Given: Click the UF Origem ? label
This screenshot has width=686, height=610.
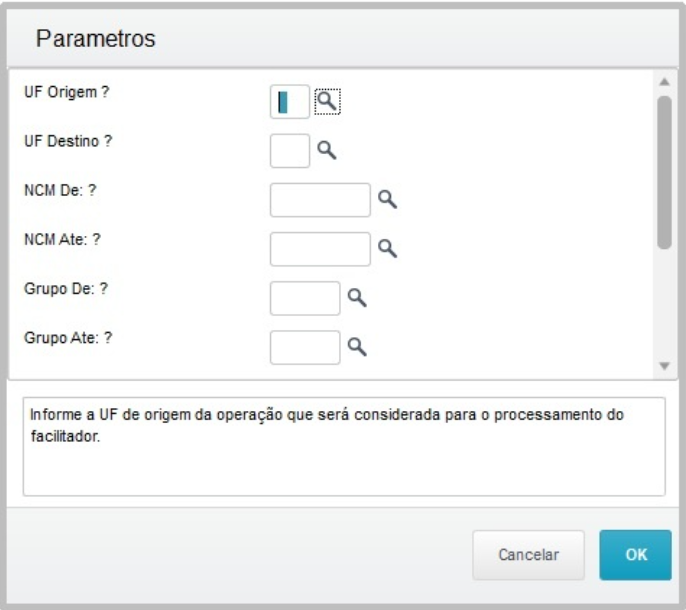Looking at the screenshot, I should pyautogui.click(x=66, y=92).
